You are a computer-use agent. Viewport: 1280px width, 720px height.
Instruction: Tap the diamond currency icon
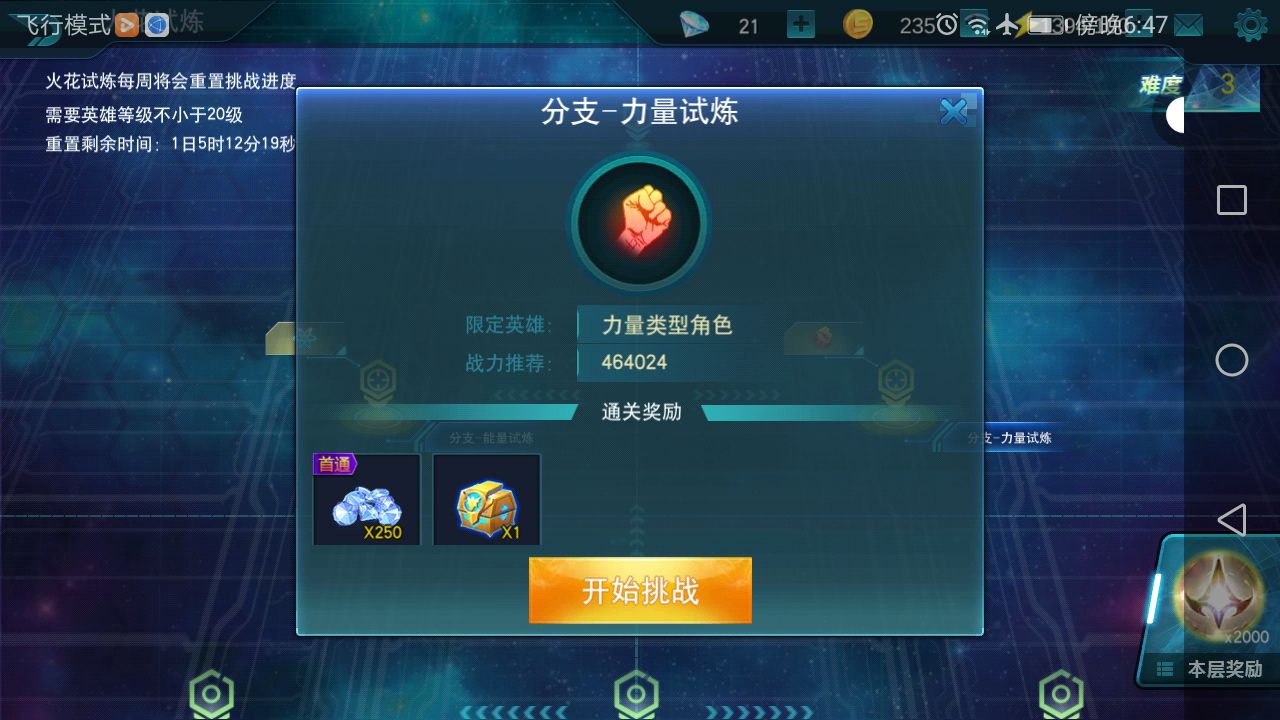point(694,25)
